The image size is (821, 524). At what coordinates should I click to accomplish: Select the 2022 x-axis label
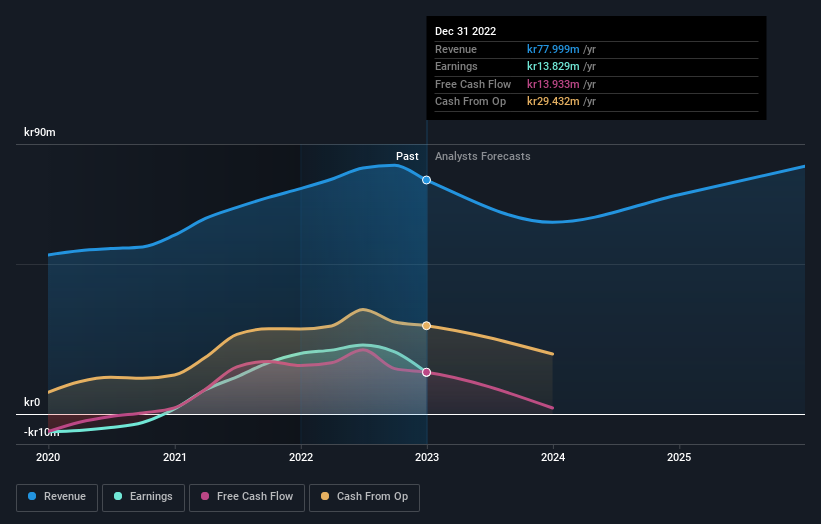click(x=301, y=457)
